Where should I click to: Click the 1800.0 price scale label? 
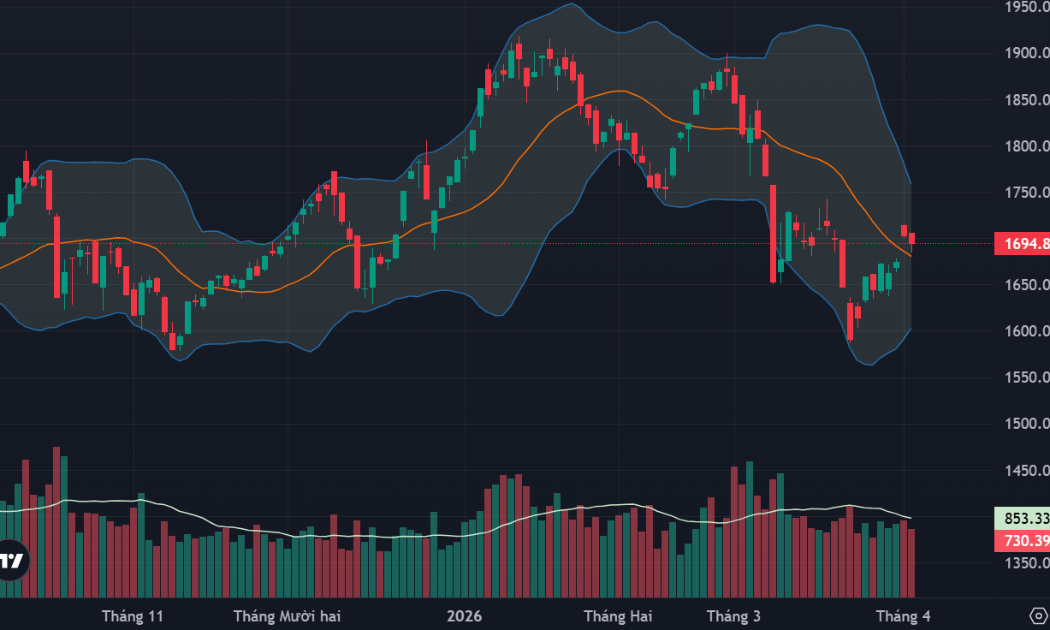pyautogui.click(x=1026, y=146)
